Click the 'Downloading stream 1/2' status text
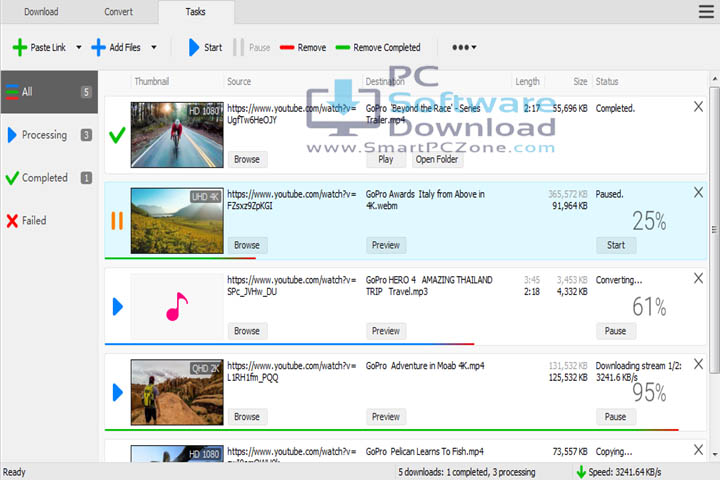The image size is (720, 480). click(x=638, y=366)
